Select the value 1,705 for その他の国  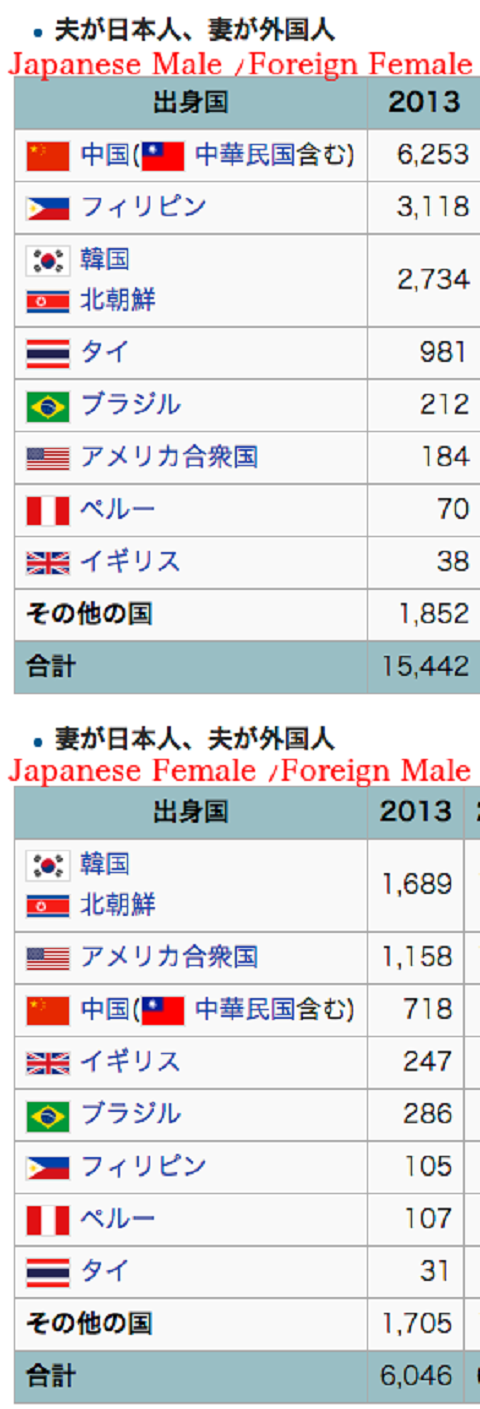click(417, 1324)
